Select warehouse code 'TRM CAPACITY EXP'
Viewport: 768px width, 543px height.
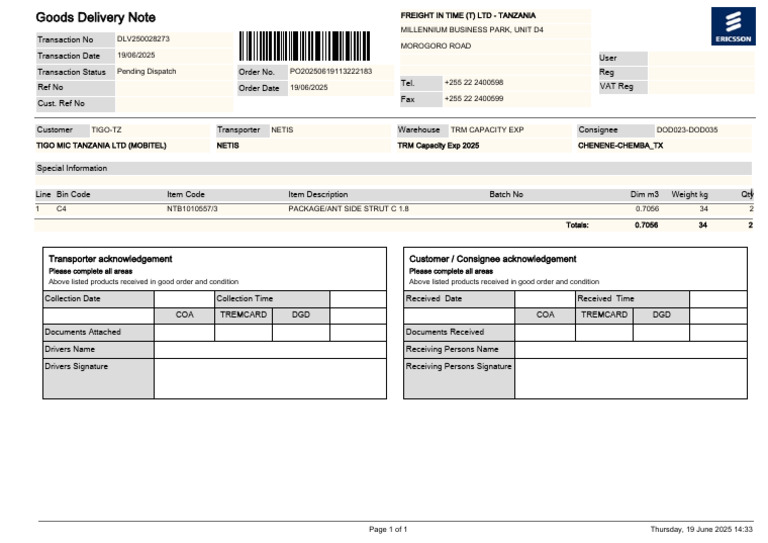[487, 130]
